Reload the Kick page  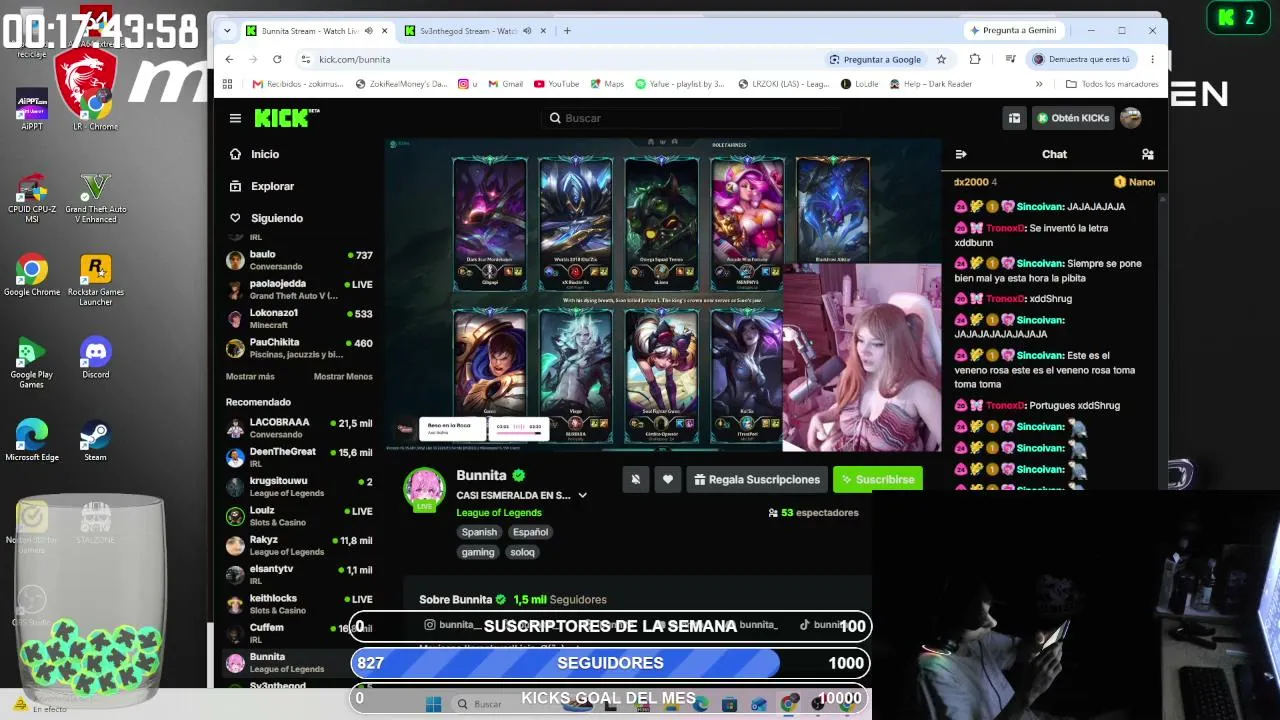click(x=277, y=59)
